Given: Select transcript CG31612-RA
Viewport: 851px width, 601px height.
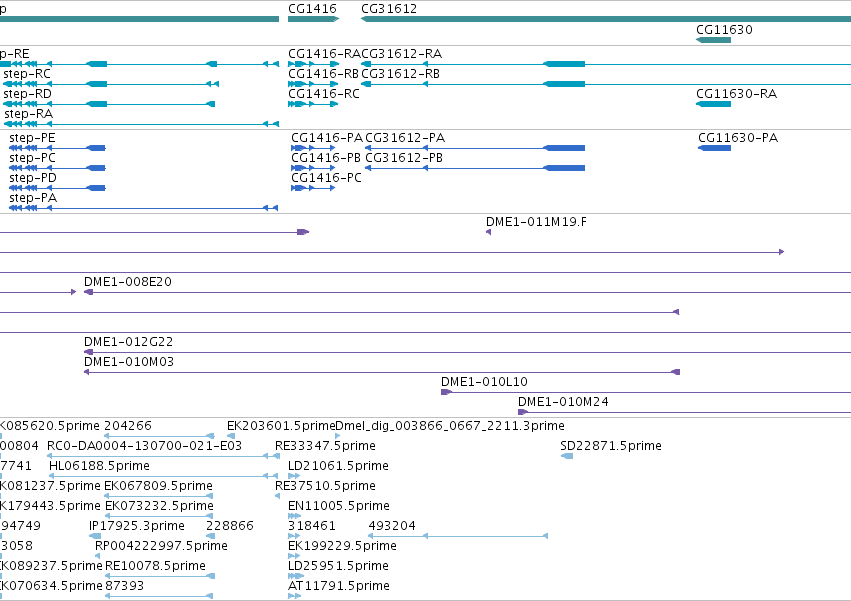Looking at the screenshot, I should 401,54.
